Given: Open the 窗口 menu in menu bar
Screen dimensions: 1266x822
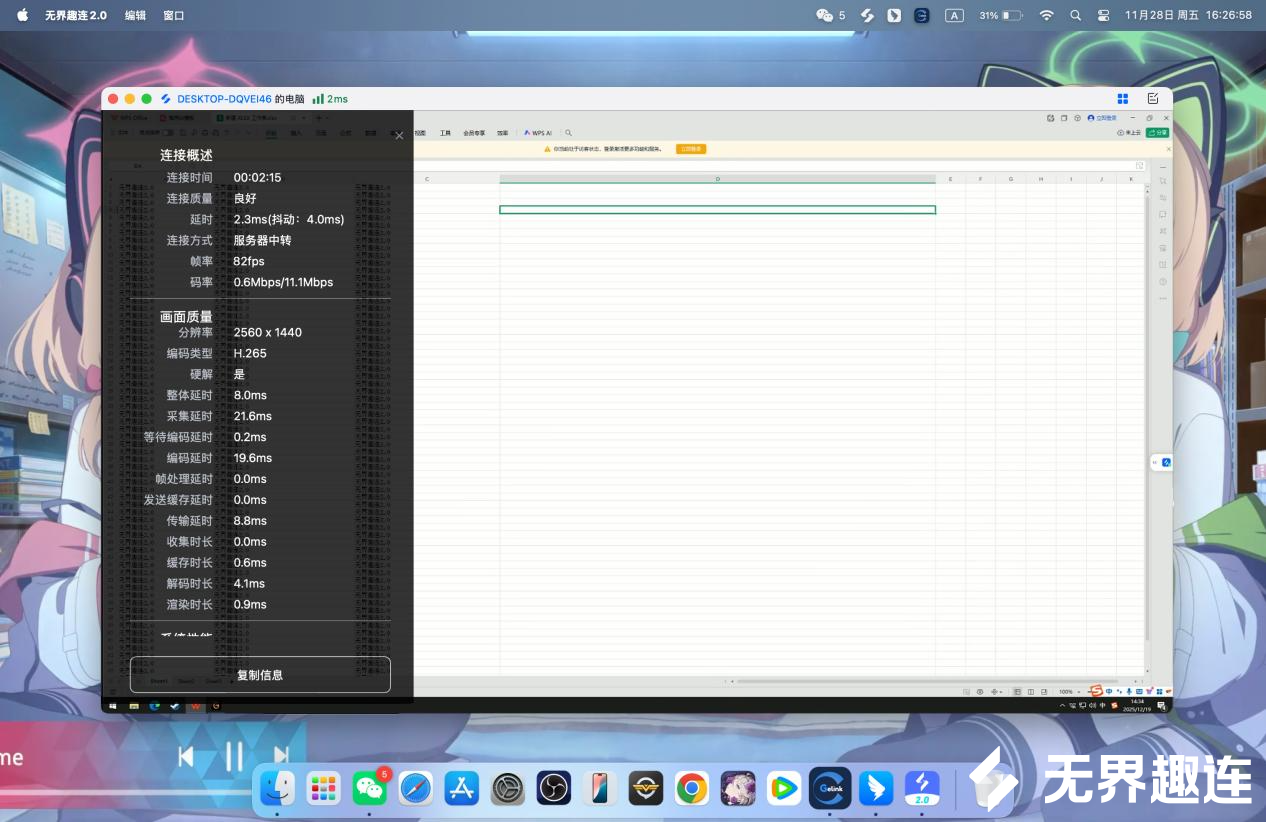Looking at the screenshot, I should tap(174, 15).
